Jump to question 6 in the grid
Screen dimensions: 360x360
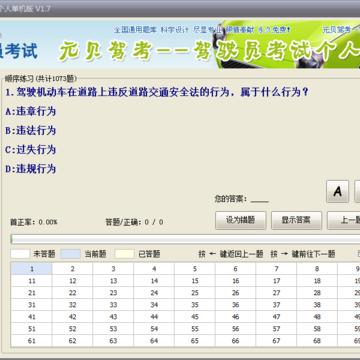236,269
